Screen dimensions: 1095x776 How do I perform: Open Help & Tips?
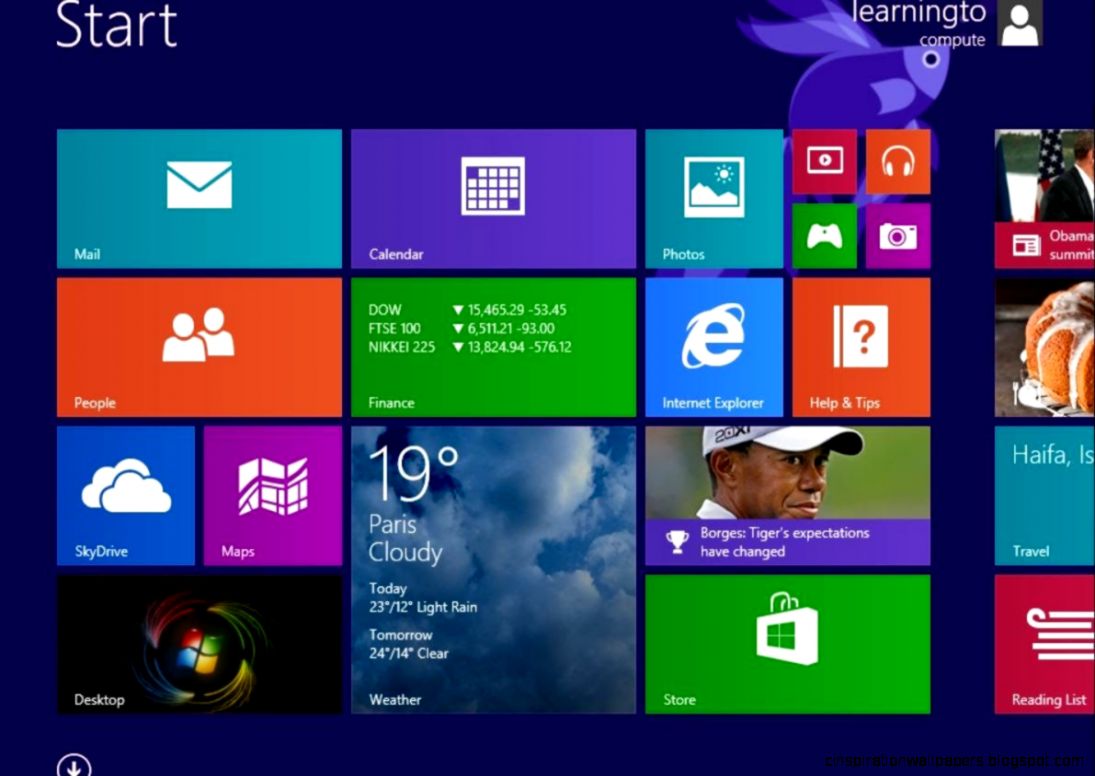coord(860,345)
